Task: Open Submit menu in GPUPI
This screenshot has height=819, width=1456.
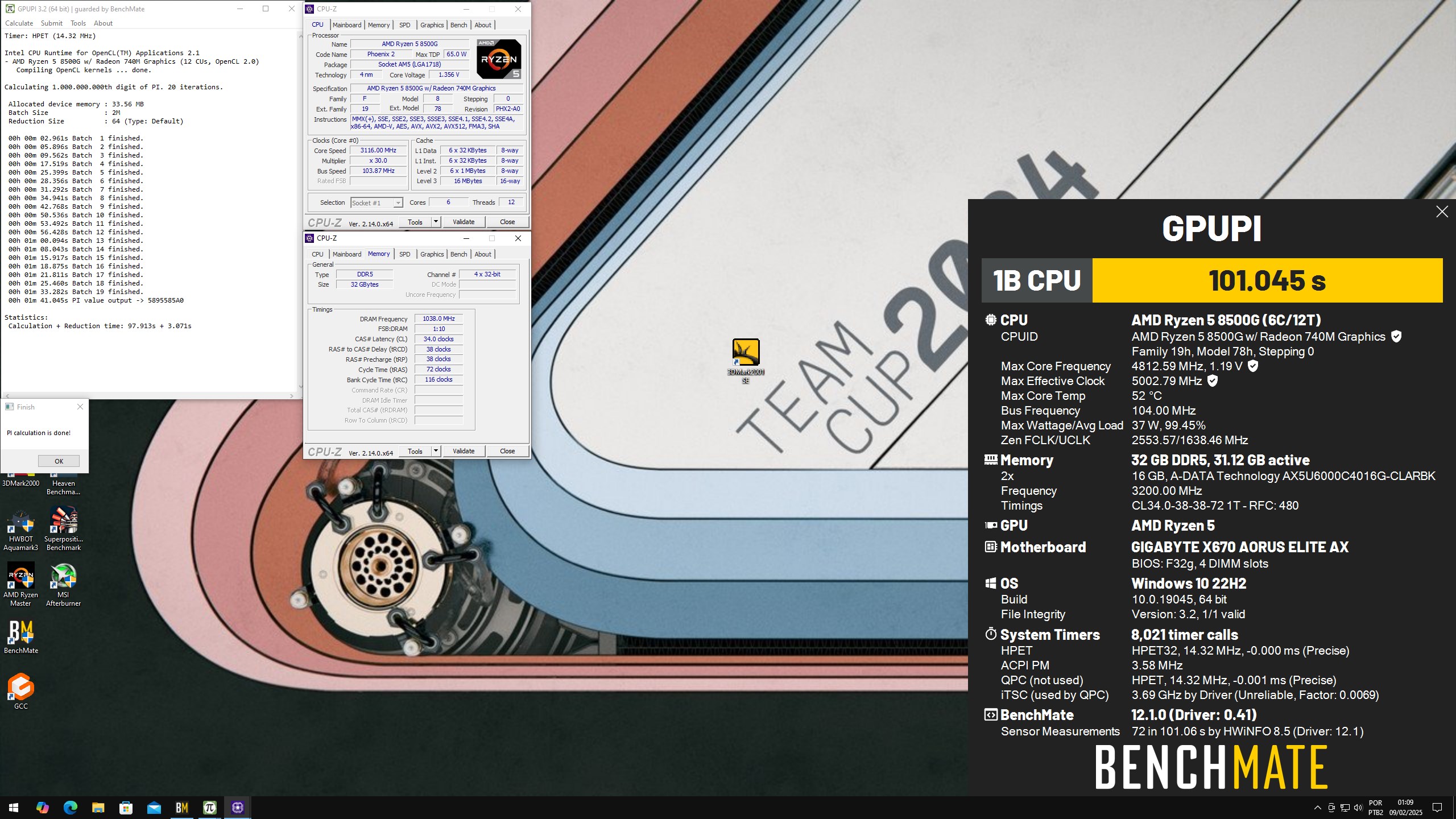Action: [x=51, y=23]
